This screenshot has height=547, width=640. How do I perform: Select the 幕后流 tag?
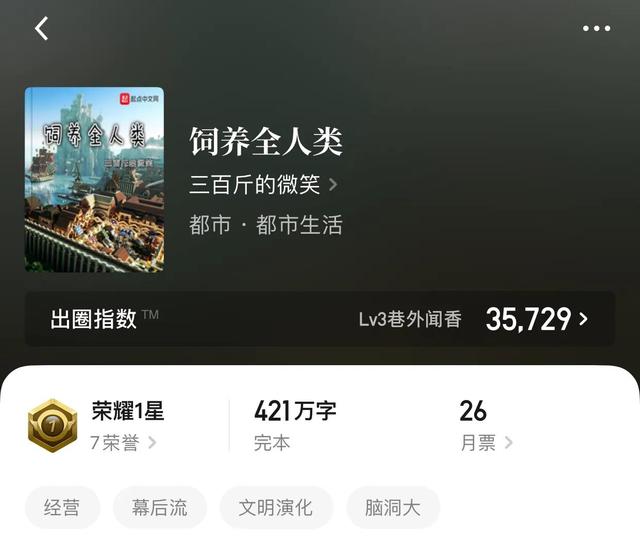tap(160, 508)
